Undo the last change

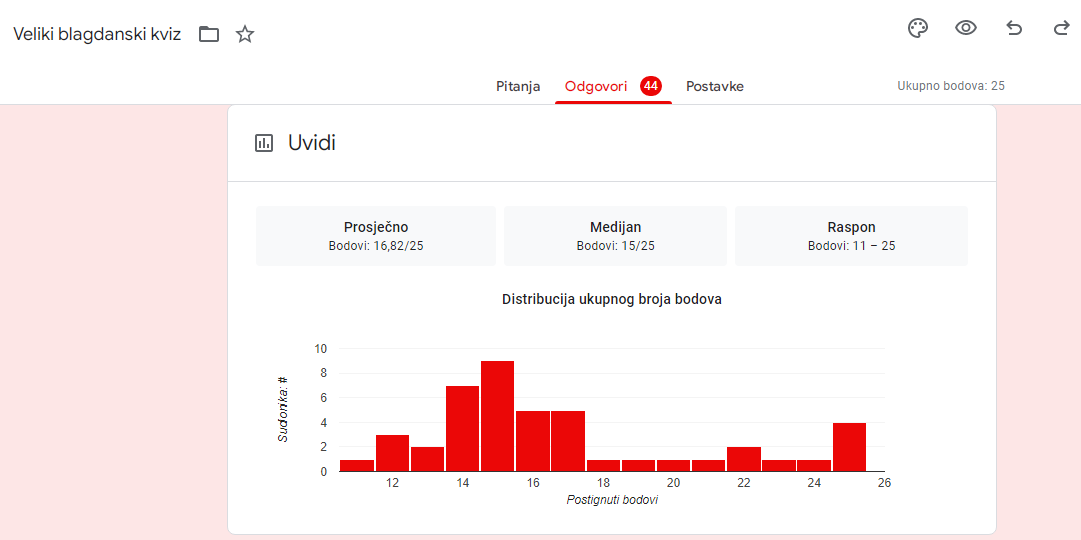point(1014,28)
